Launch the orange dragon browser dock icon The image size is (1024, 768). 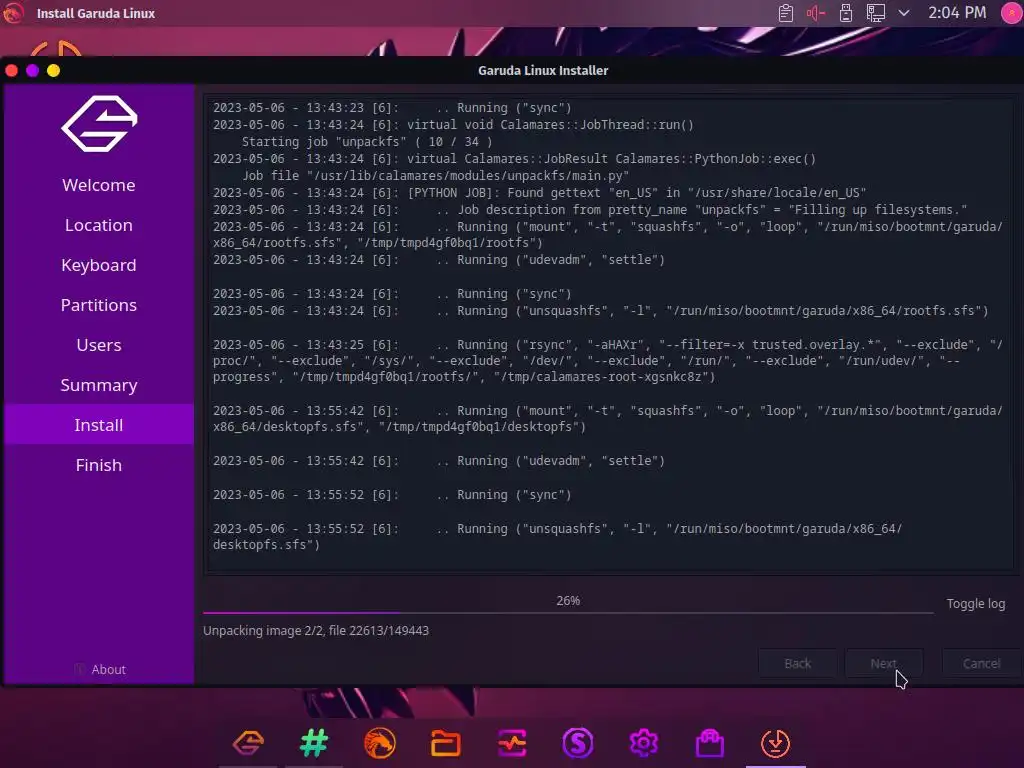tap(379, 743)
